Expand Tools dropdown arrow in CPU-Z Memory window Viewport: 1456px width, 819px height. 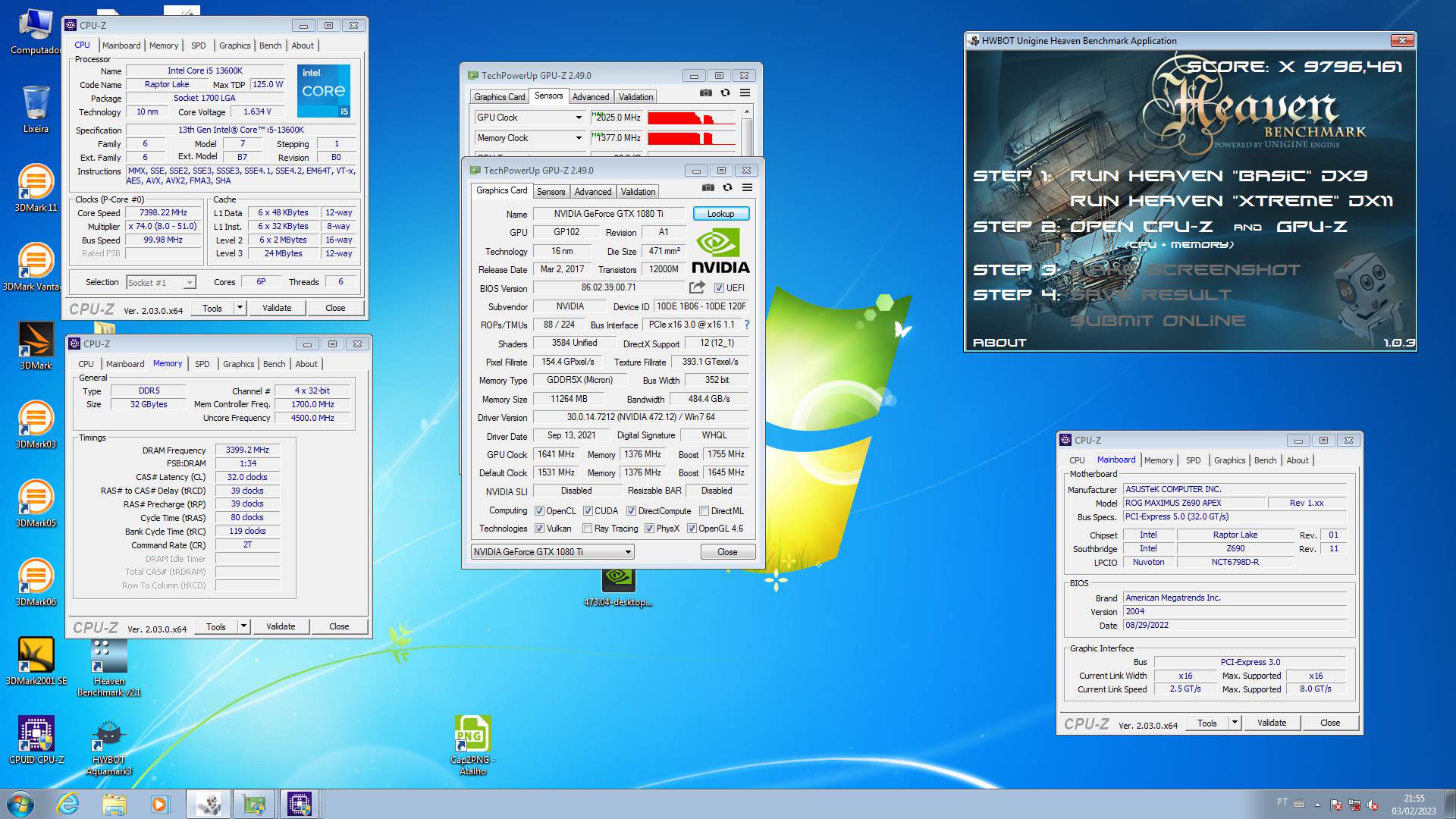point(244,626)
